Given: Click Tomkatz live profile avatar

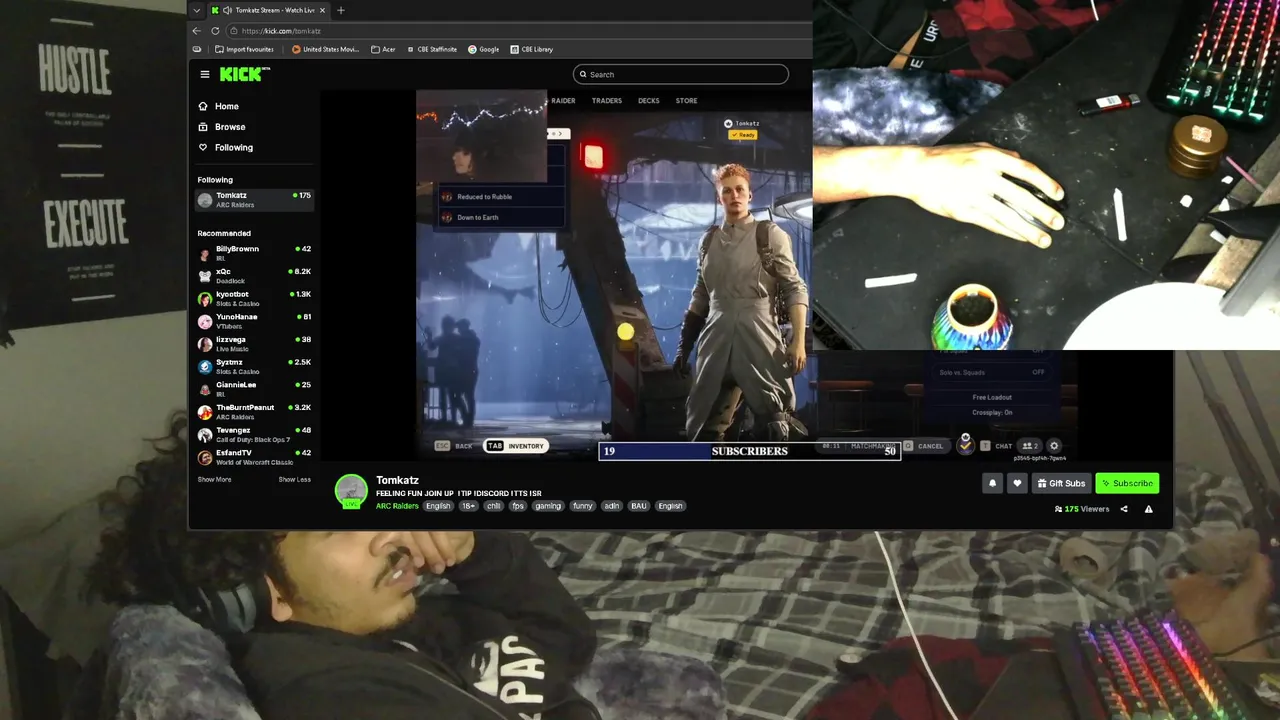Looking at the screenshot, I should [351, 492].
